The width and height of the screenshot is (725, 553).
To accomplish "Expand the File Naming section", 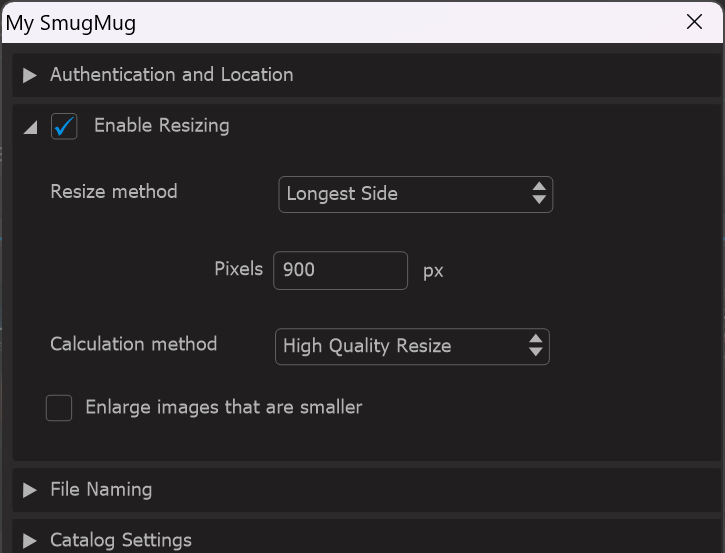I will point(30,490).
